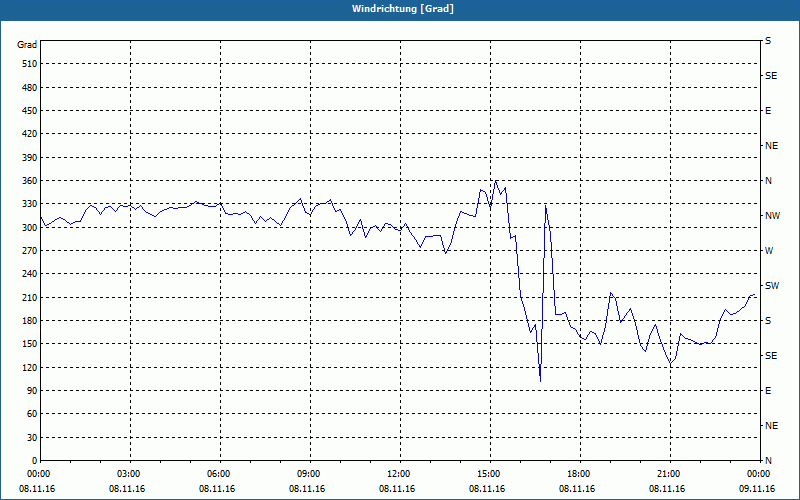The image size is (800, 500).
Task: Click the 330 degree axis value
Action: 30,204
